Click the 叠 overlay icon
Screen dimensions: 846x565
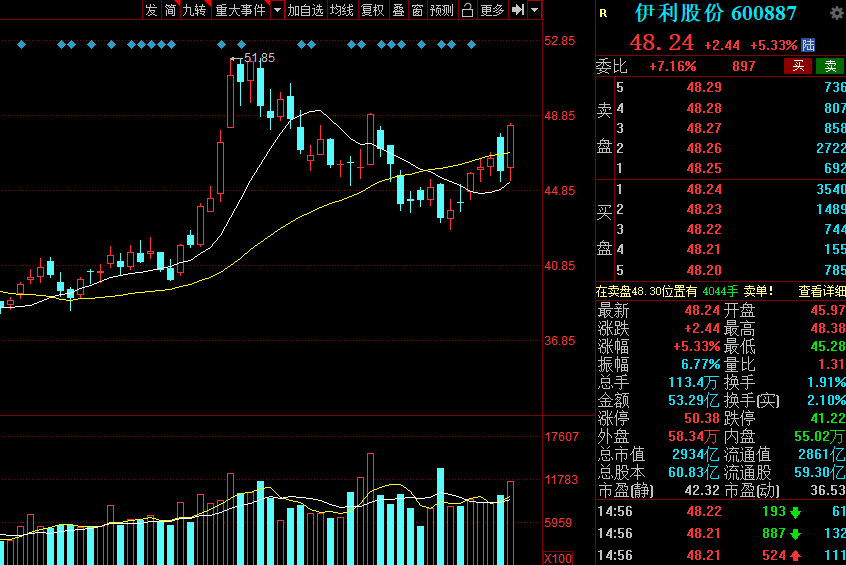398,10
